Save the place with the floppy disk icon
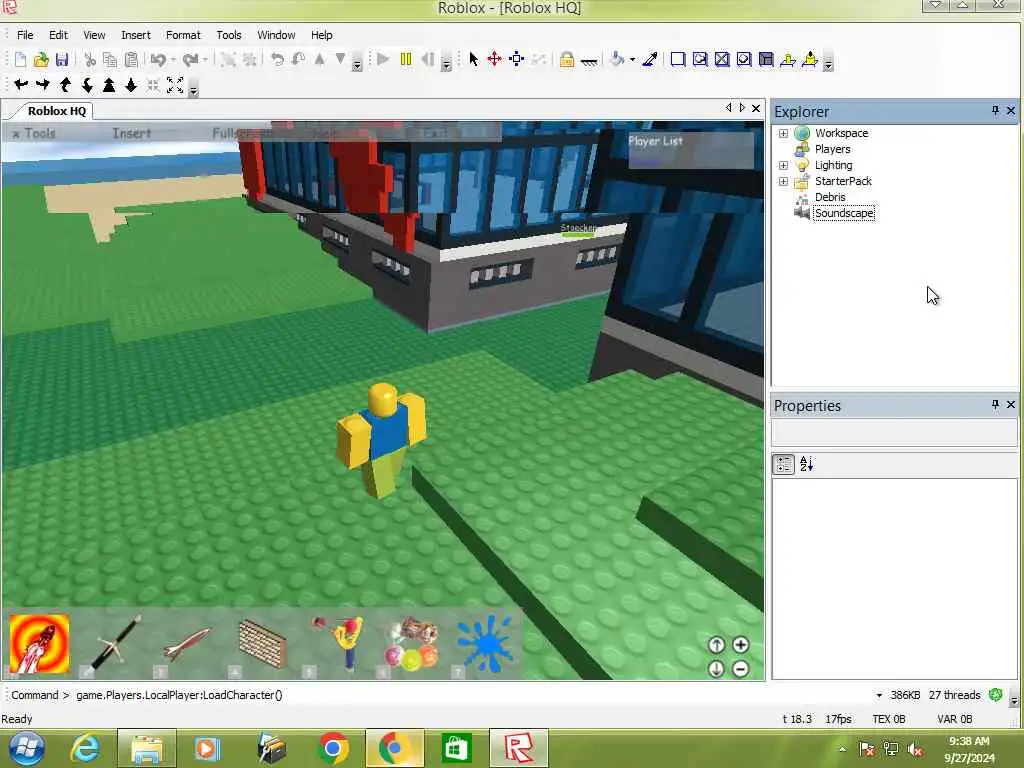This screenshot has width=1024, height=768. [62, 60]
